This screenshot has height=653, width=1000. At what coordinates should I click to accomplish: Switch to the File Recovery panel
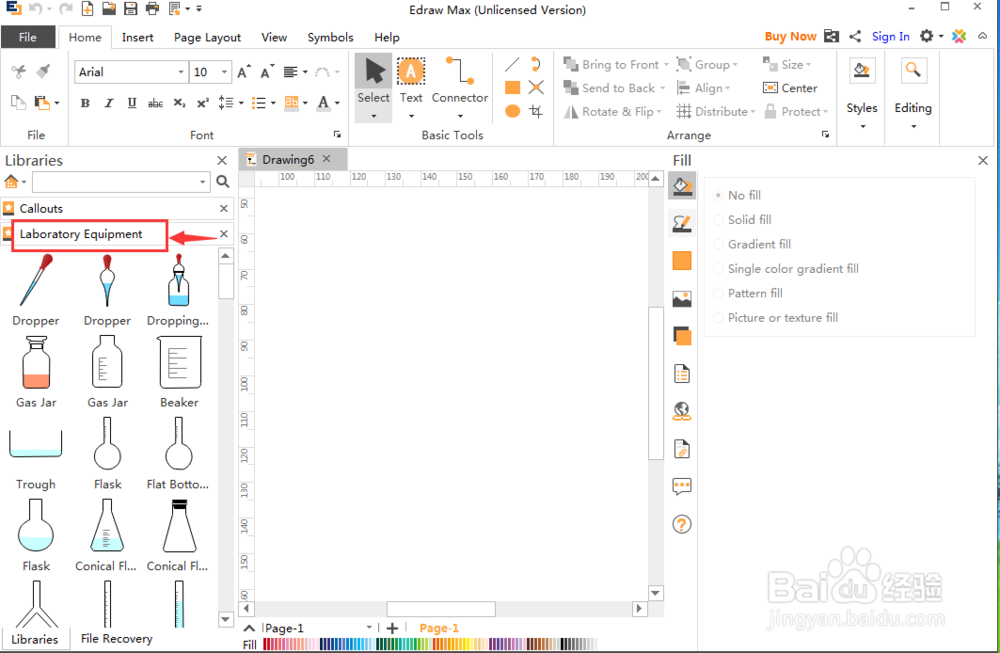[x=117, y=638]
